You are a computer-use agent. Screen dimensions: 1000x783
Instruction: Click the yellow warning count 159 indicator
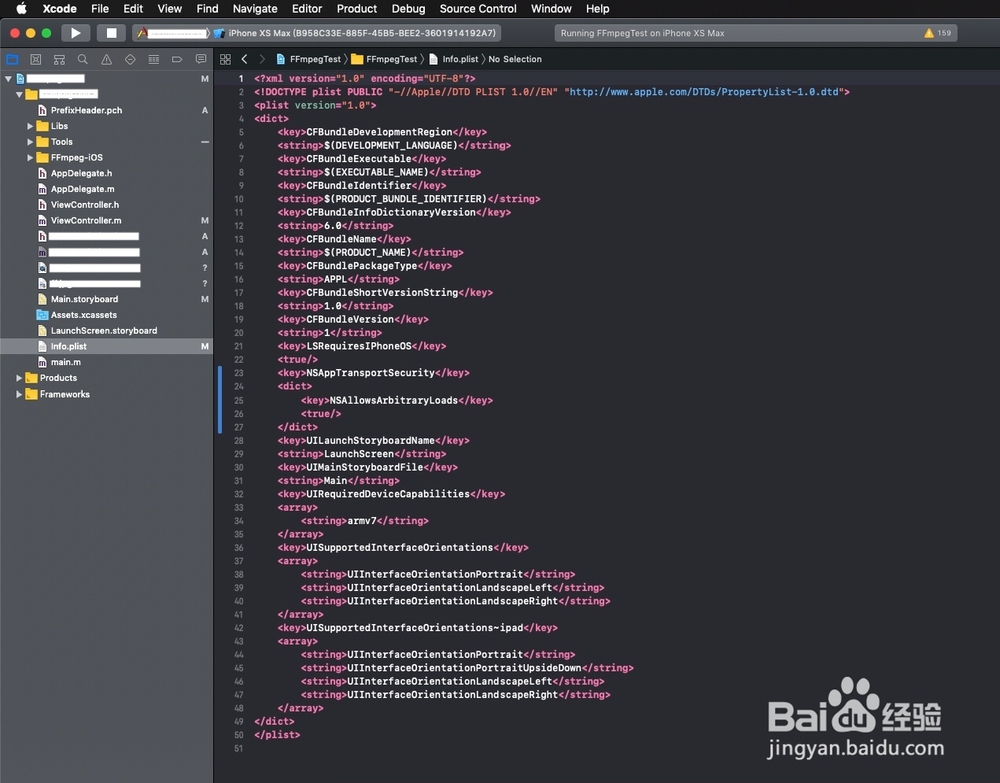(938, 33)
